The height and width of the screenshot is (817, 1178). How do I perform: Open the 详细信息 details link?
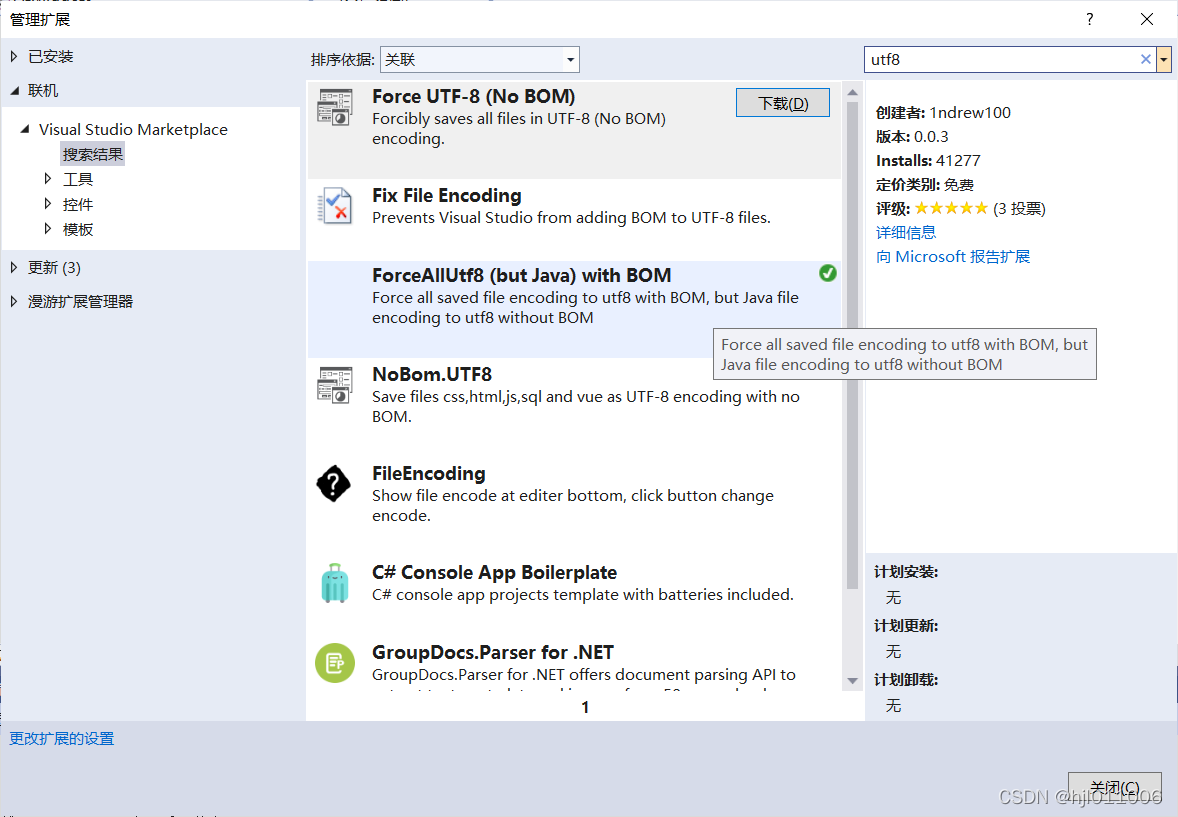click(905, 233)
